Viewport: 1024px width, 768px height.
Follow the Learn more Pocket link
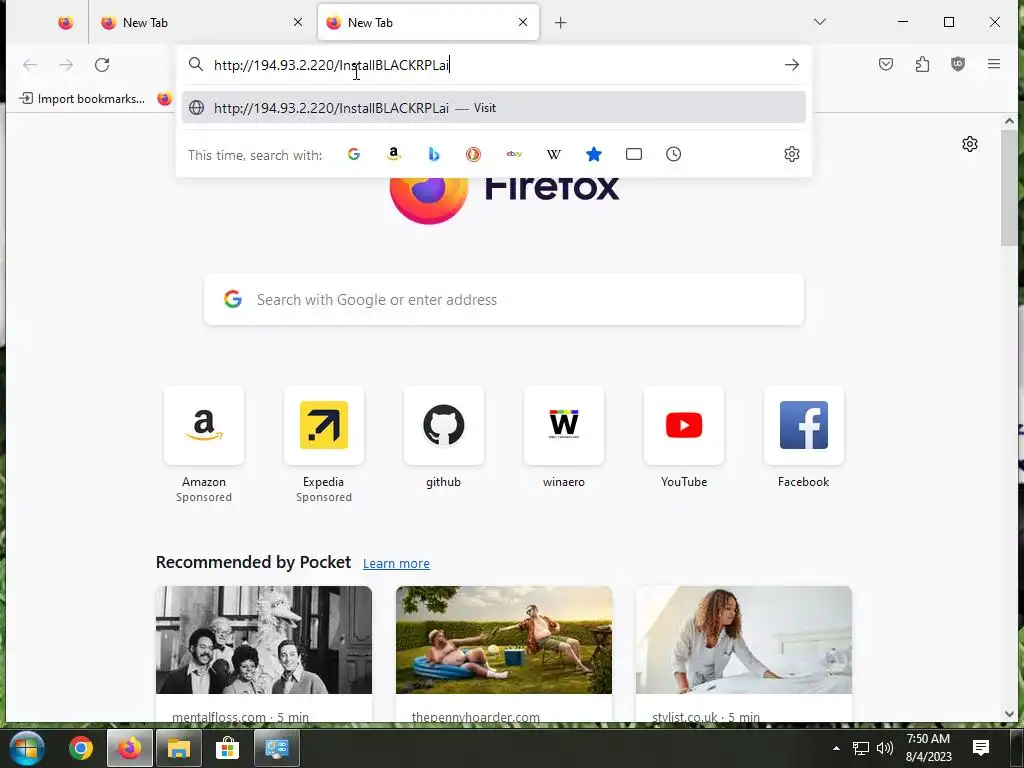pos(396,564)
